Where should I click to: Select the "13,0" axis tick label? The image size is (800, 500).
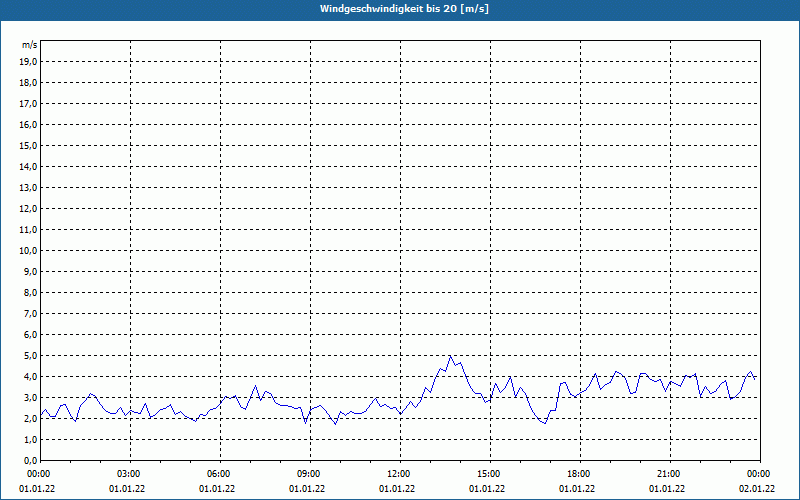coord(28,188)
